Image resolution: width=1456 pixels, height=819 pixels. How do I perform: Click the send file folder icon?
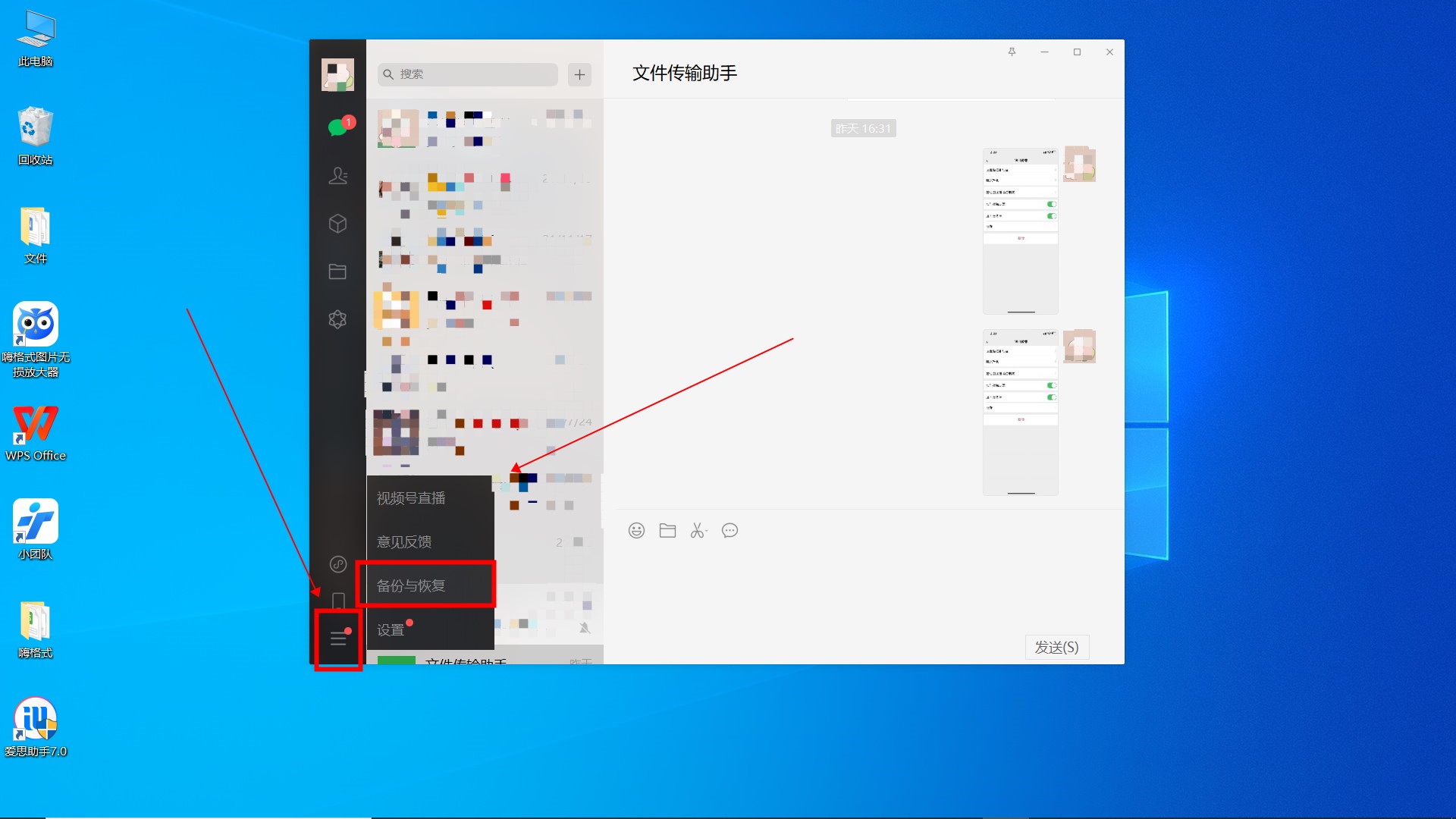tap(667, 531)
